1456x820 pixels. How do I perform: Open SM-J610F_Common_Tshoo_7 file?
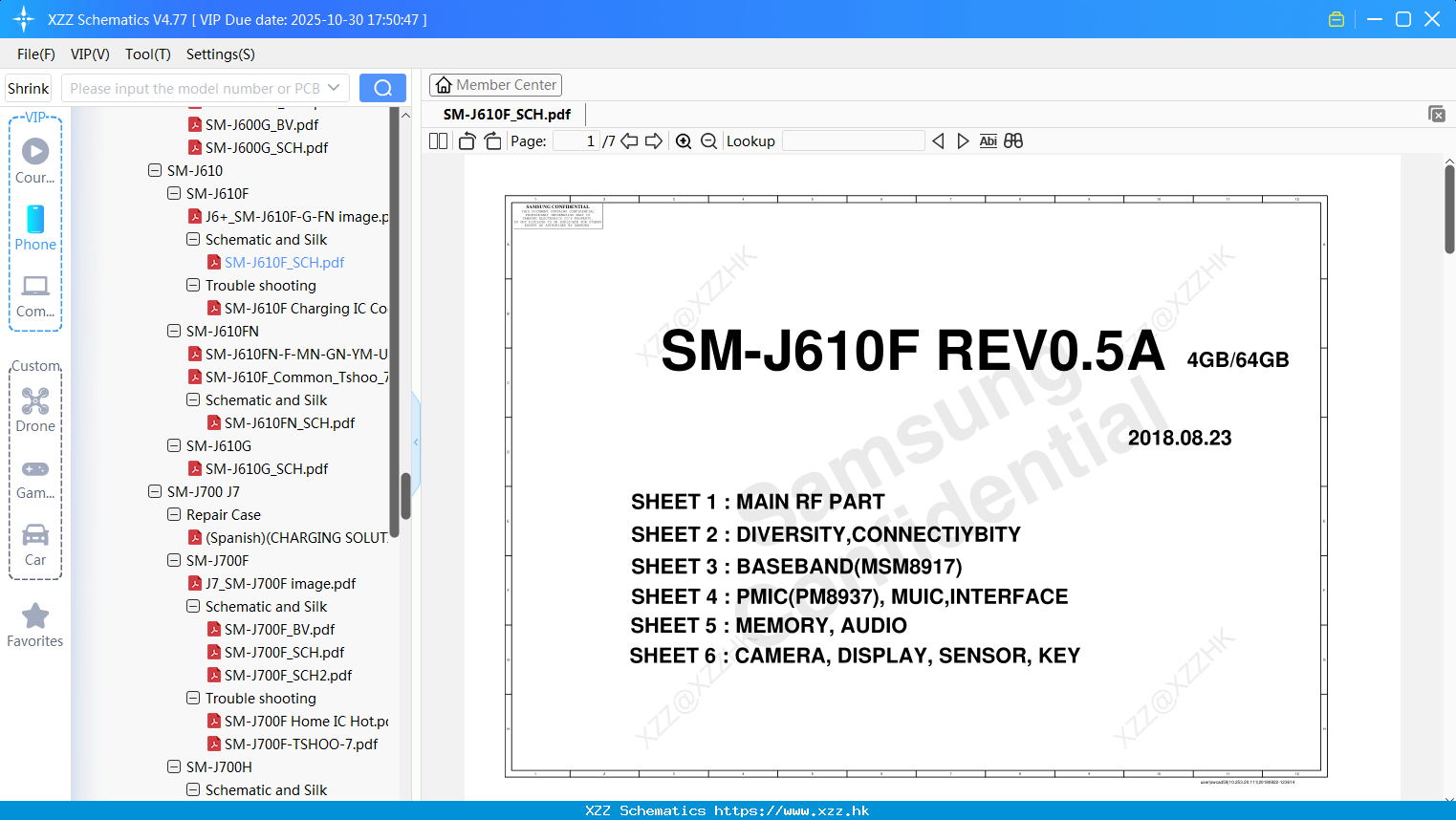(289, 377)
